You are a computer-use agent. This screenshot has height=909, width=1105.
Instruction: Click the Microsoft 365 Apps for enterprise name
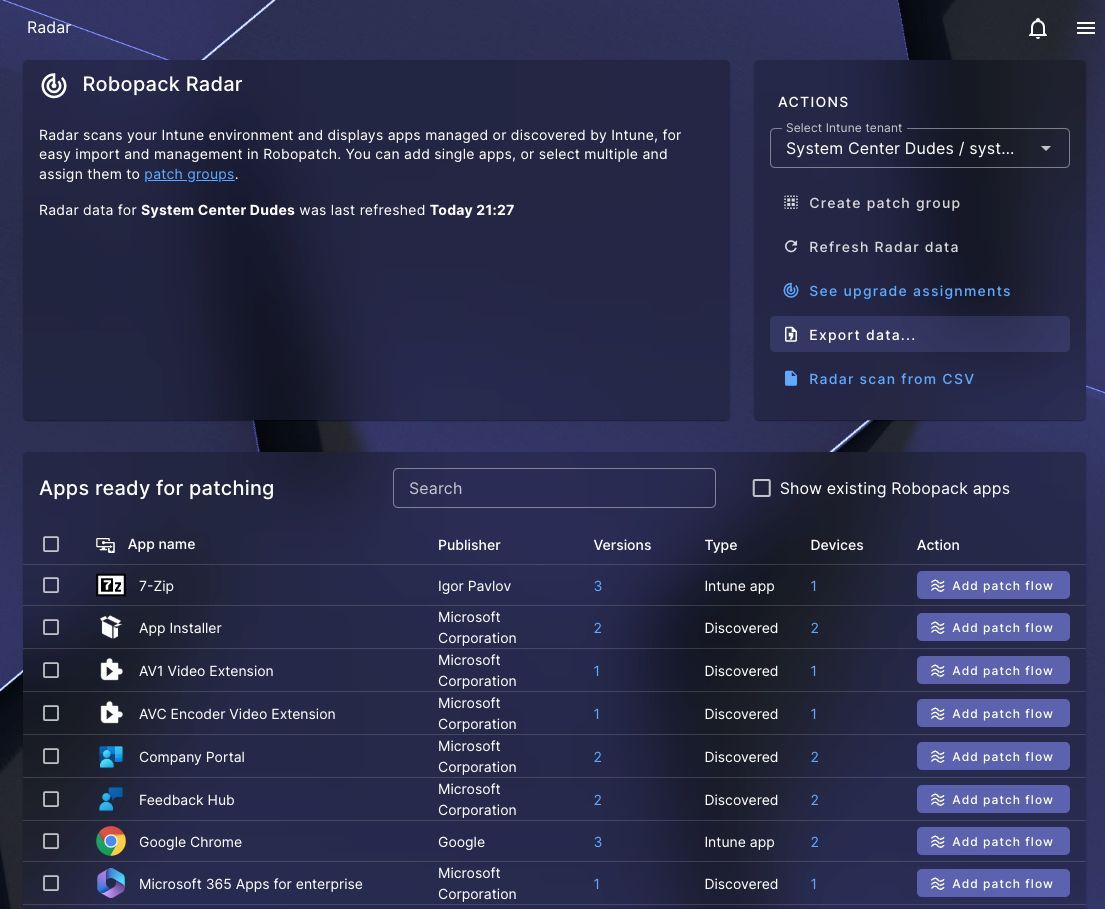point(250,884)
